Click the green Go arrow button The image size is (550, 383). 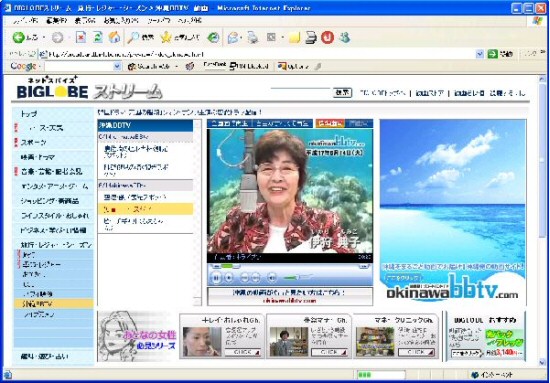[492, 54]
